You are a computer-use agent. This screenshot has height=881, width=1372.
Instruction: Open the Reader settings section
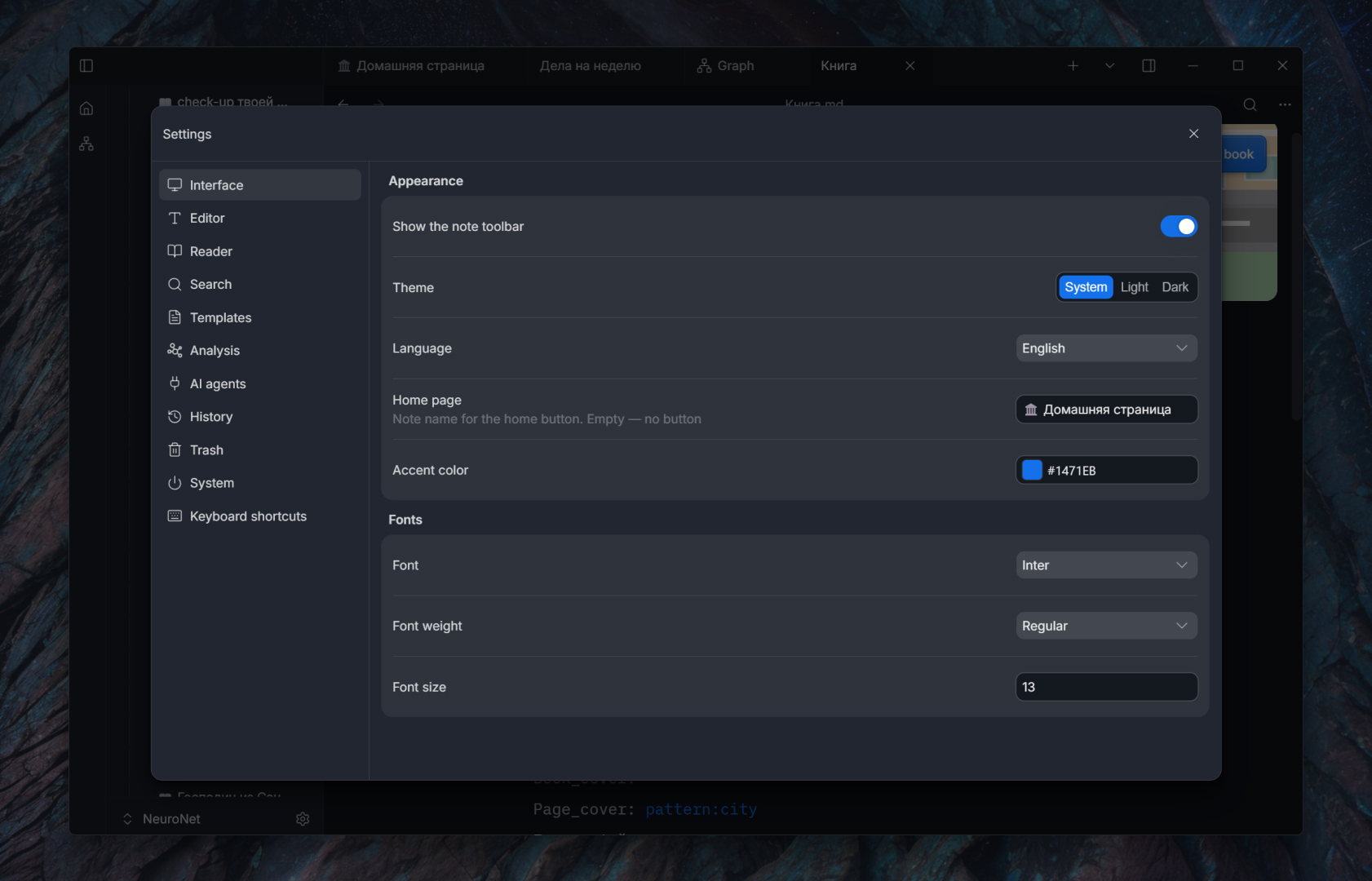point(260,251)
